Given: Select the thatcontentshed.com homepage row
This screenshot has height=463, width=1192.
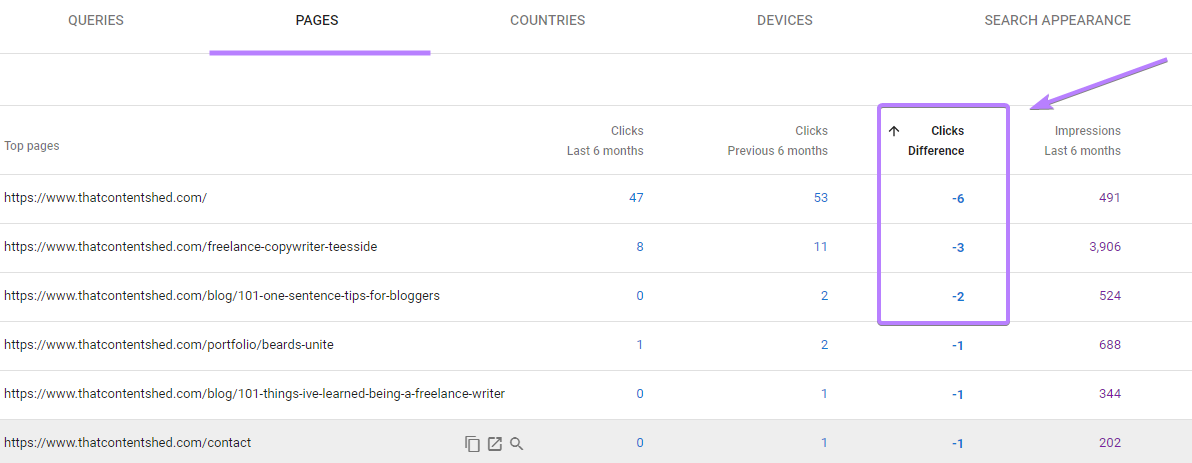Looking at the screenshot, I should (106, 198).
